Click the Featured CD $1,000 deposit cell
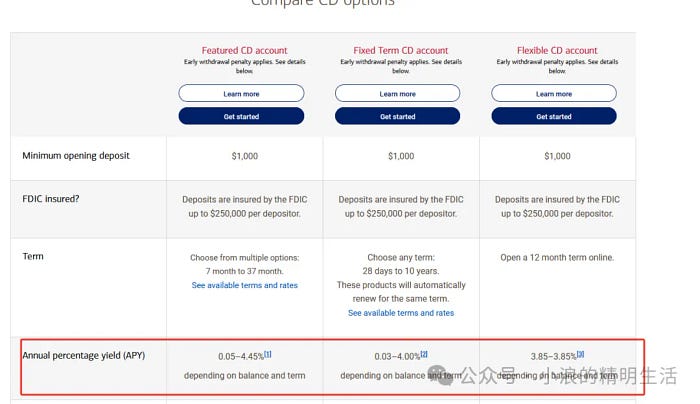 pyautogui.click(x=245, y=156)
